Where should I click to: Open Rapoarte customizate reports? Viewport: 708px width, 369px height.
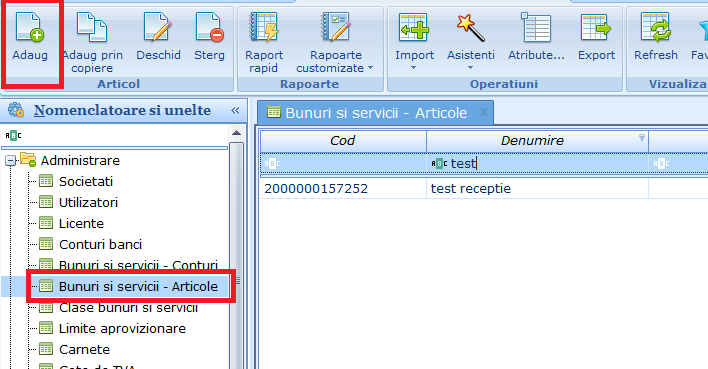[x=335, y=42]
